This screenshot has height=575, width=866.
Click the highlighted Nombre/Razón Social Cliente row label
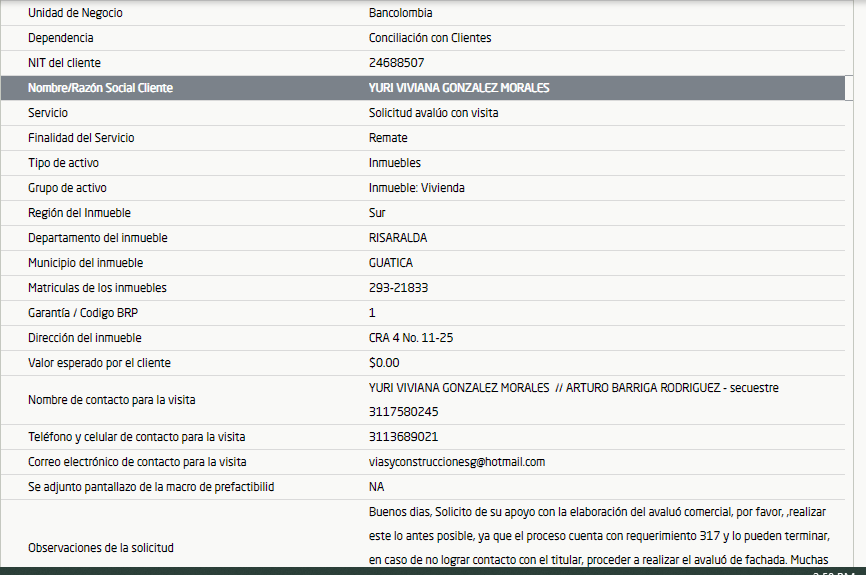[x=100, y=88]
